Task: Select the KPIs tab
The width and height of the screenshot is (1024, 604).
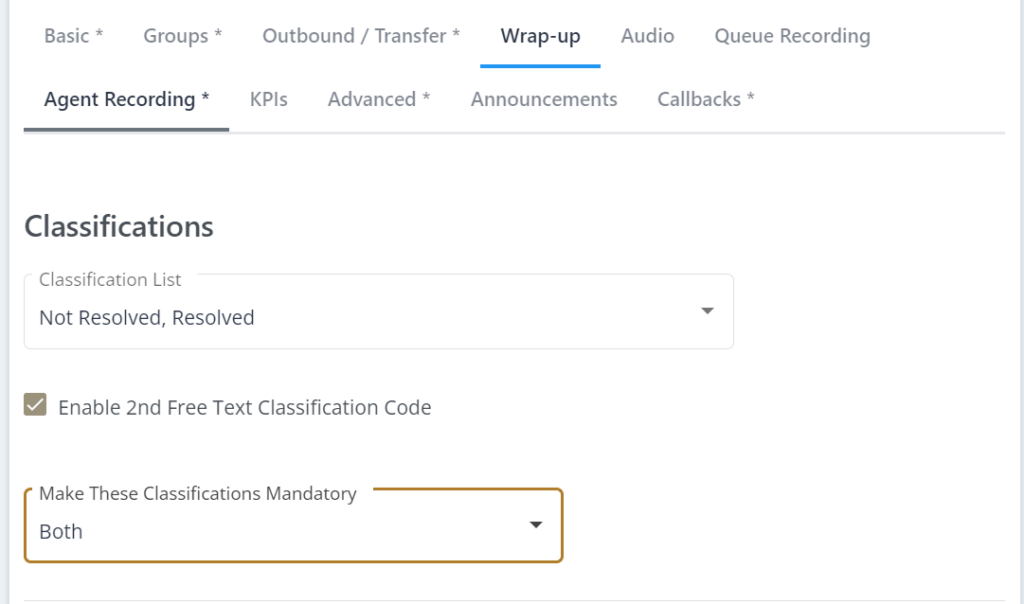Action: tap(268, 99)
